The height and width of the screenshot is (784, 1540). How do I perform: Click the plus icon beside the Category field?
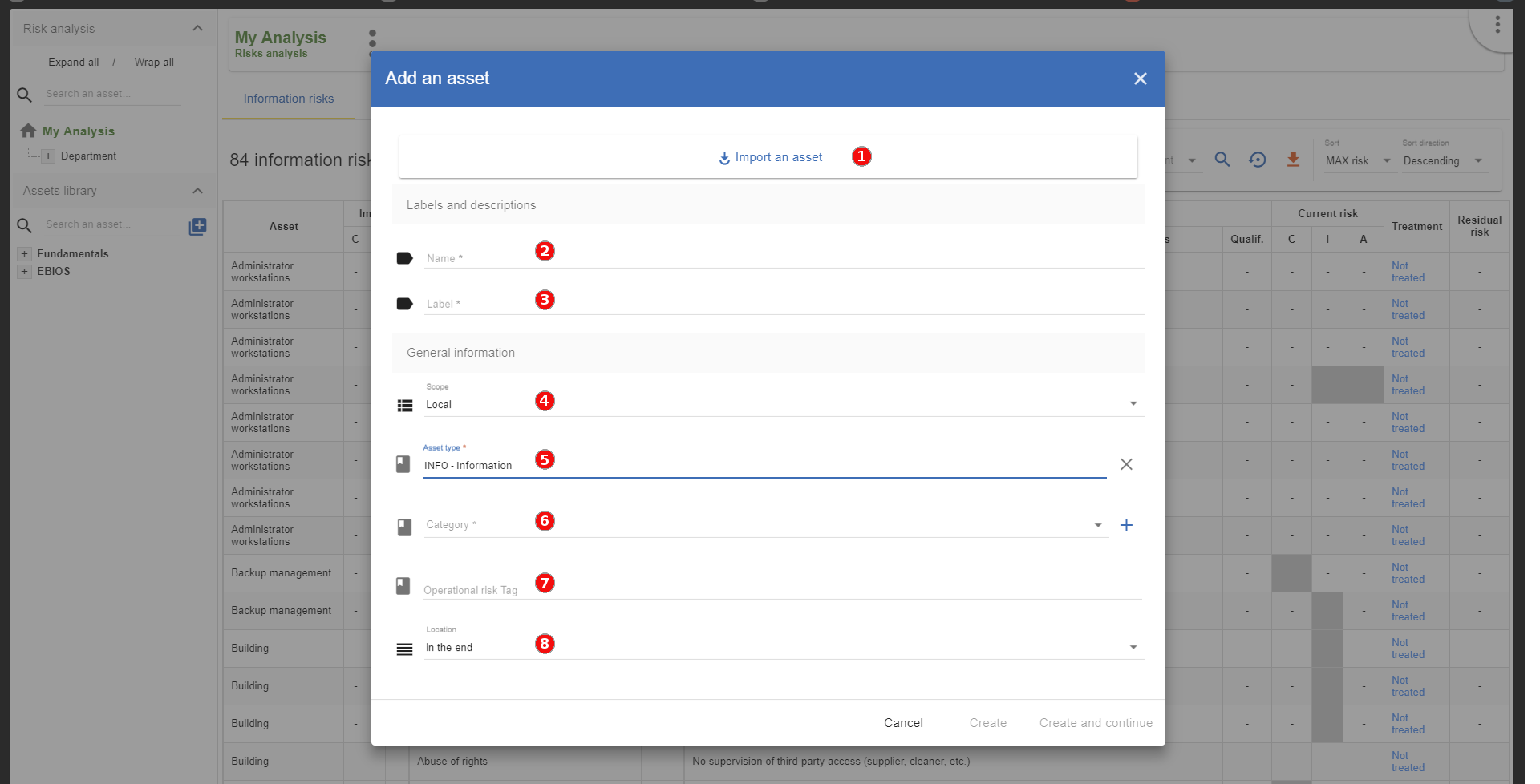(1126, 525)
